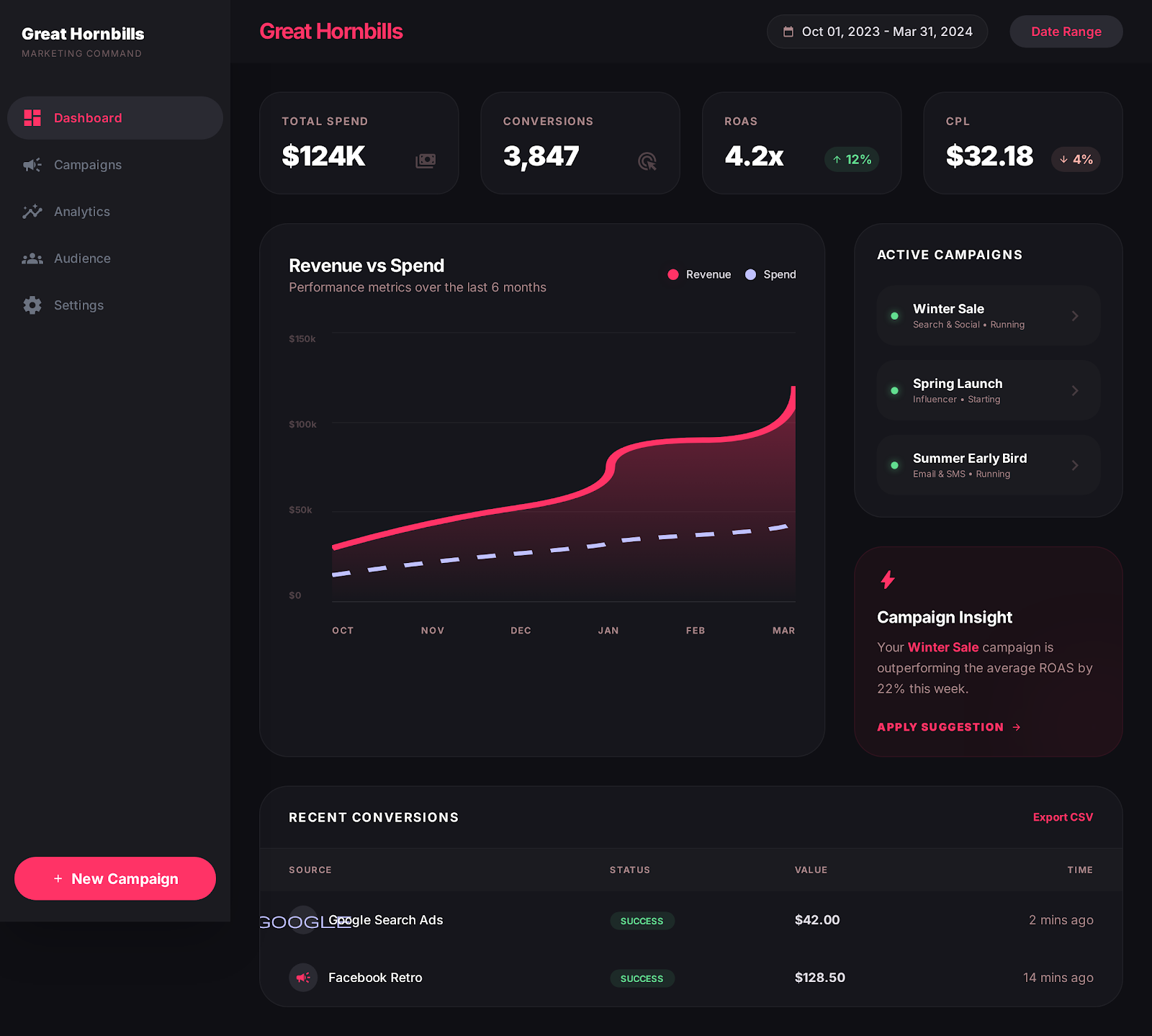Click Apply Suggestion link
Viewport: 1152px width, 1036px height.
pos(949,727)
